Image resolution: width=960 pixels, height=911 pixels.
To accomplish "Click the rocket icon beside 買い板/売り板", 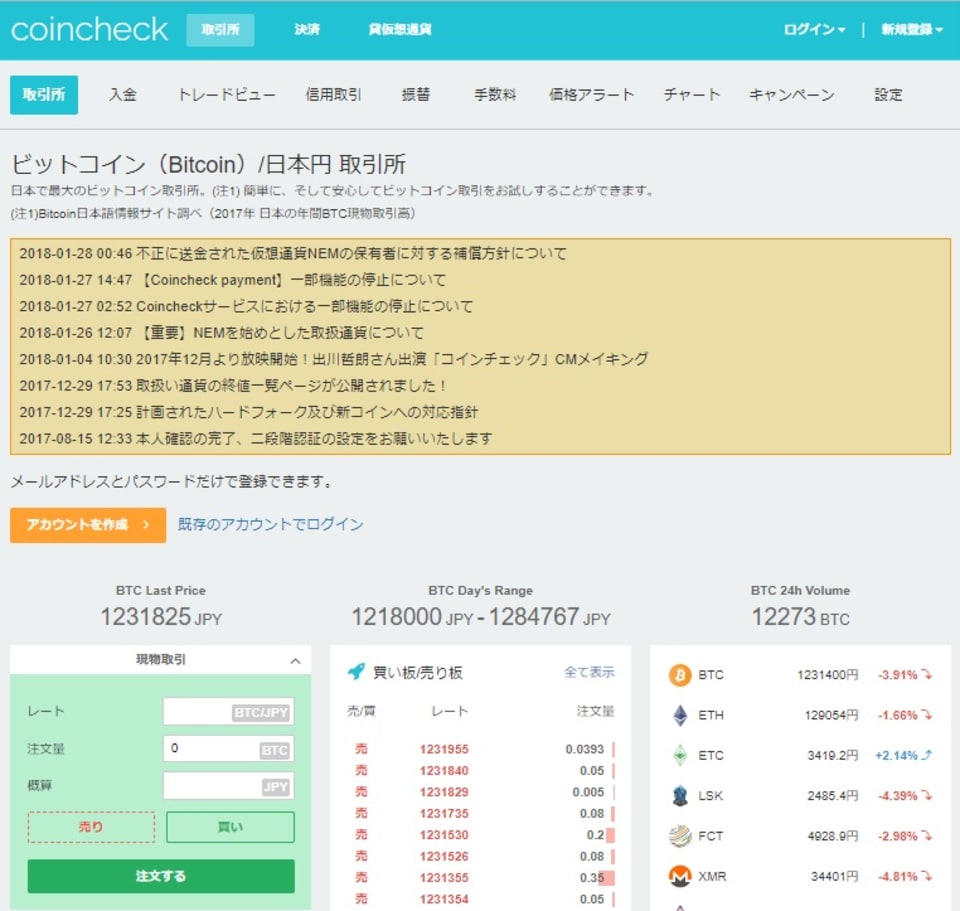I will (356, 672).
